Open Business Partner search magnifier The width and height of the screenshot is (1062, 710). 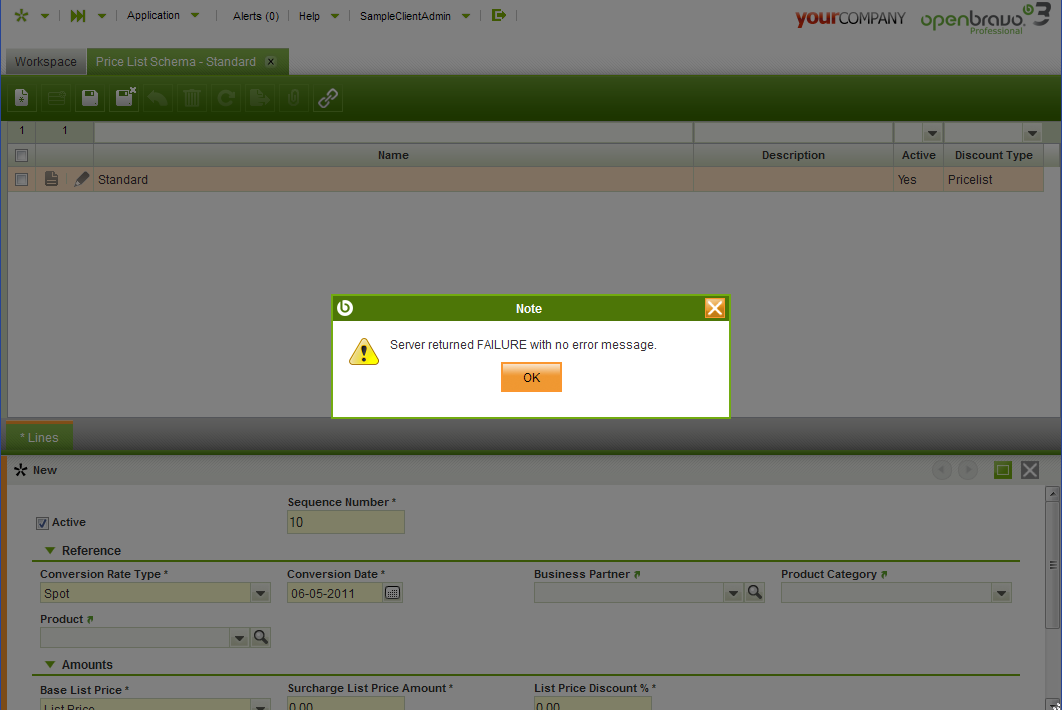point(755,593)
